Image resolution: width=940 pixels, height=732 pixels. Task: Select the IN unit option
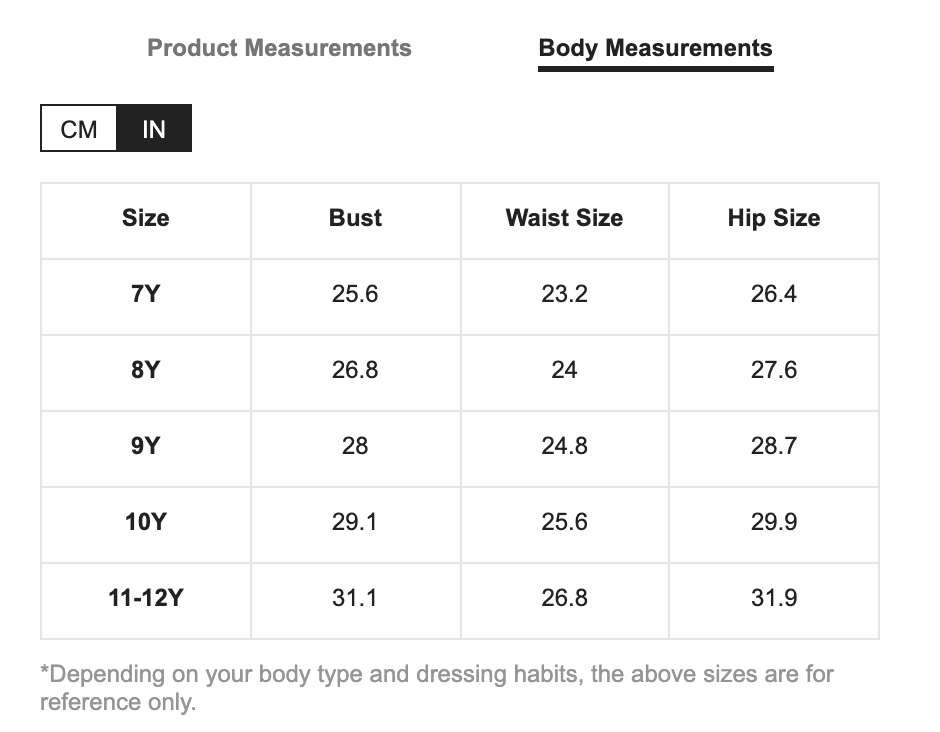(154, 129)
